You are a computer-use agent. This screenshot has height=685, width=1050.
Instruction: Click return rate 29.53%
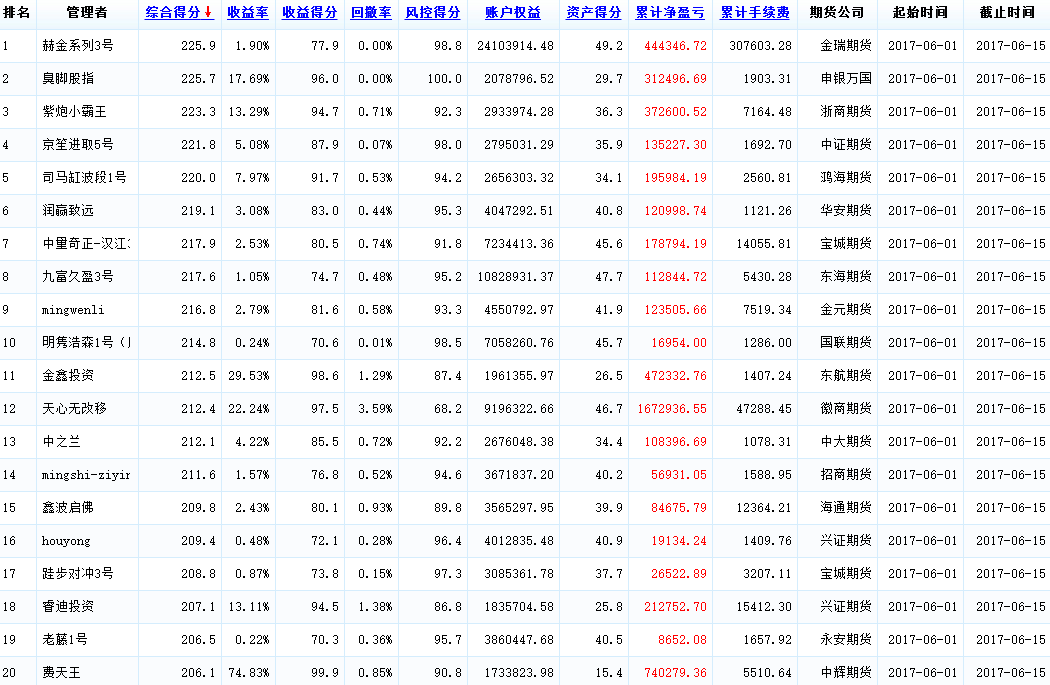(248, 376)
